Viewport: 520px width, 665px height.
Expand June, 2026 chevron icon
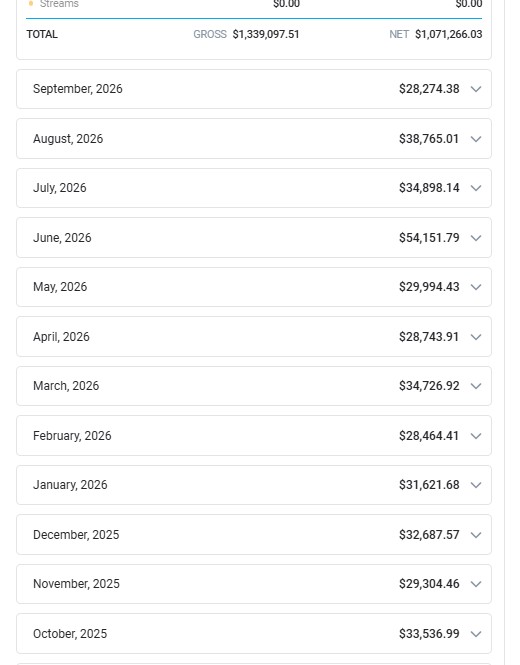476,238
